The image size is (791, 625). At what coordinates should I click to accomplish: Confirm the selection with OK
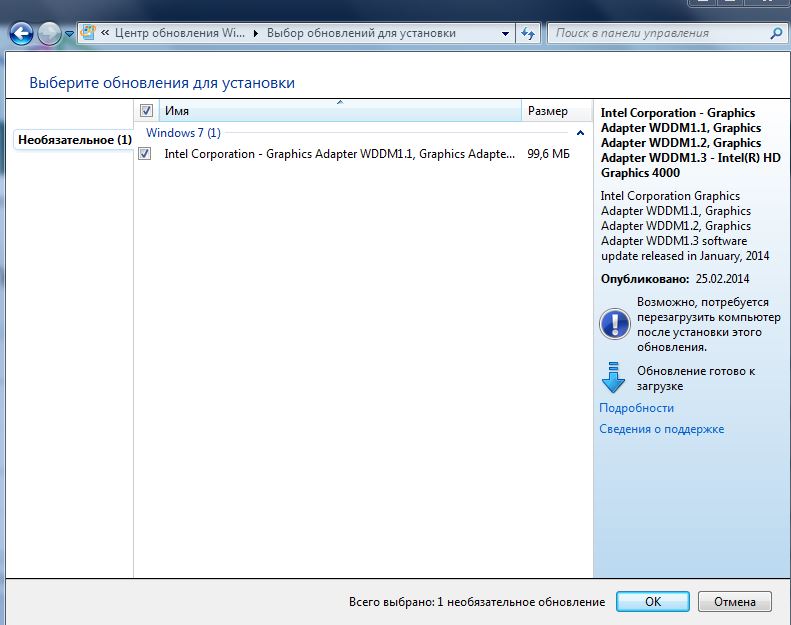coord(653,601)
